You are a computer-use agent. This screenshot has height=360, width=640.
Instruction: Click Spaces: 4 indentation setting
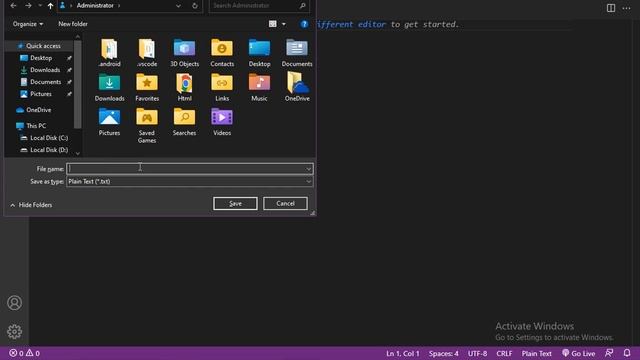[444, 353]
